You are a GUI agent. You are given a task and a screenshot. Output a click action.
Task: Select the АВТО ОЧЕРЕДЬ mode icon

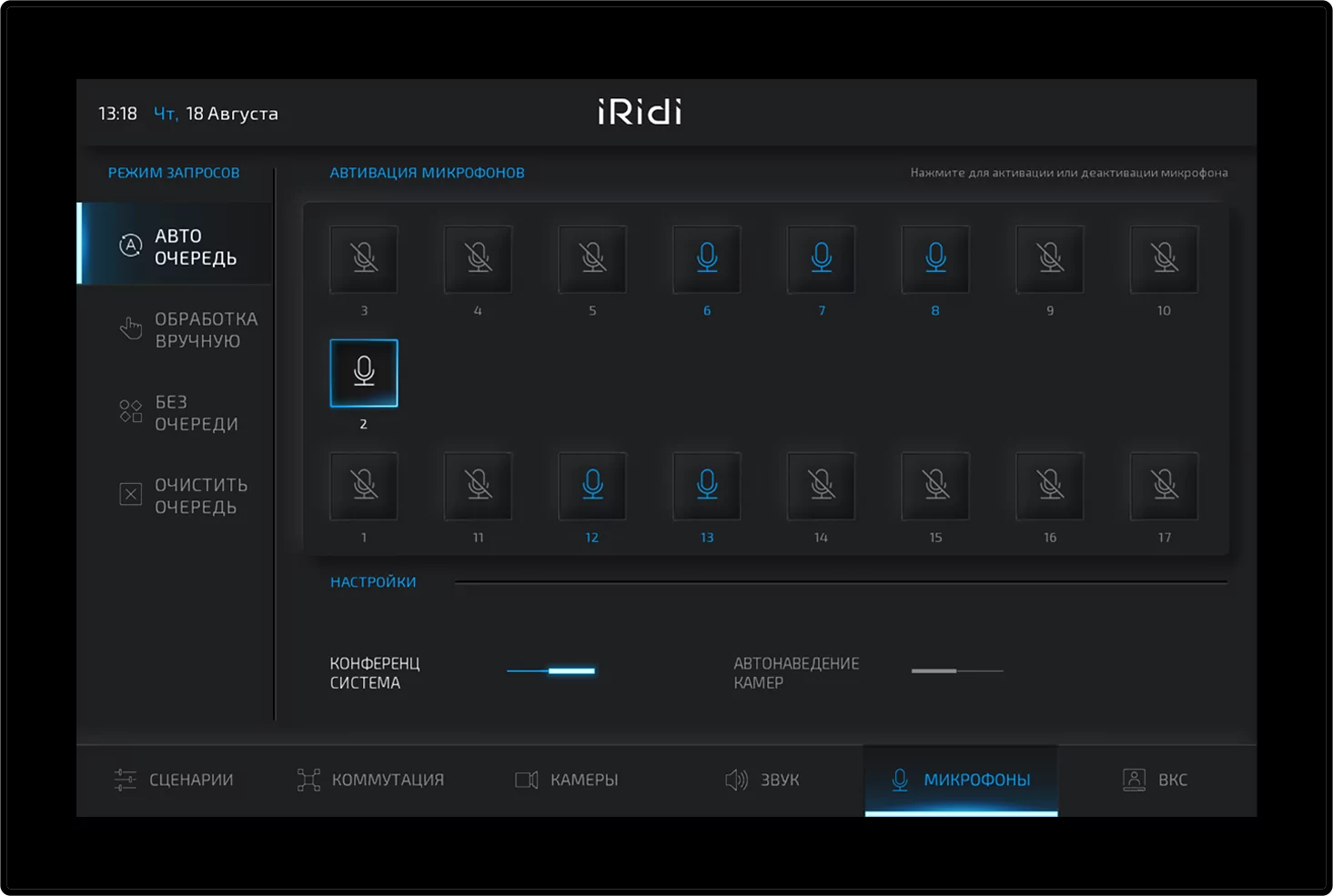pyautogui.click(x=130, y=245)
